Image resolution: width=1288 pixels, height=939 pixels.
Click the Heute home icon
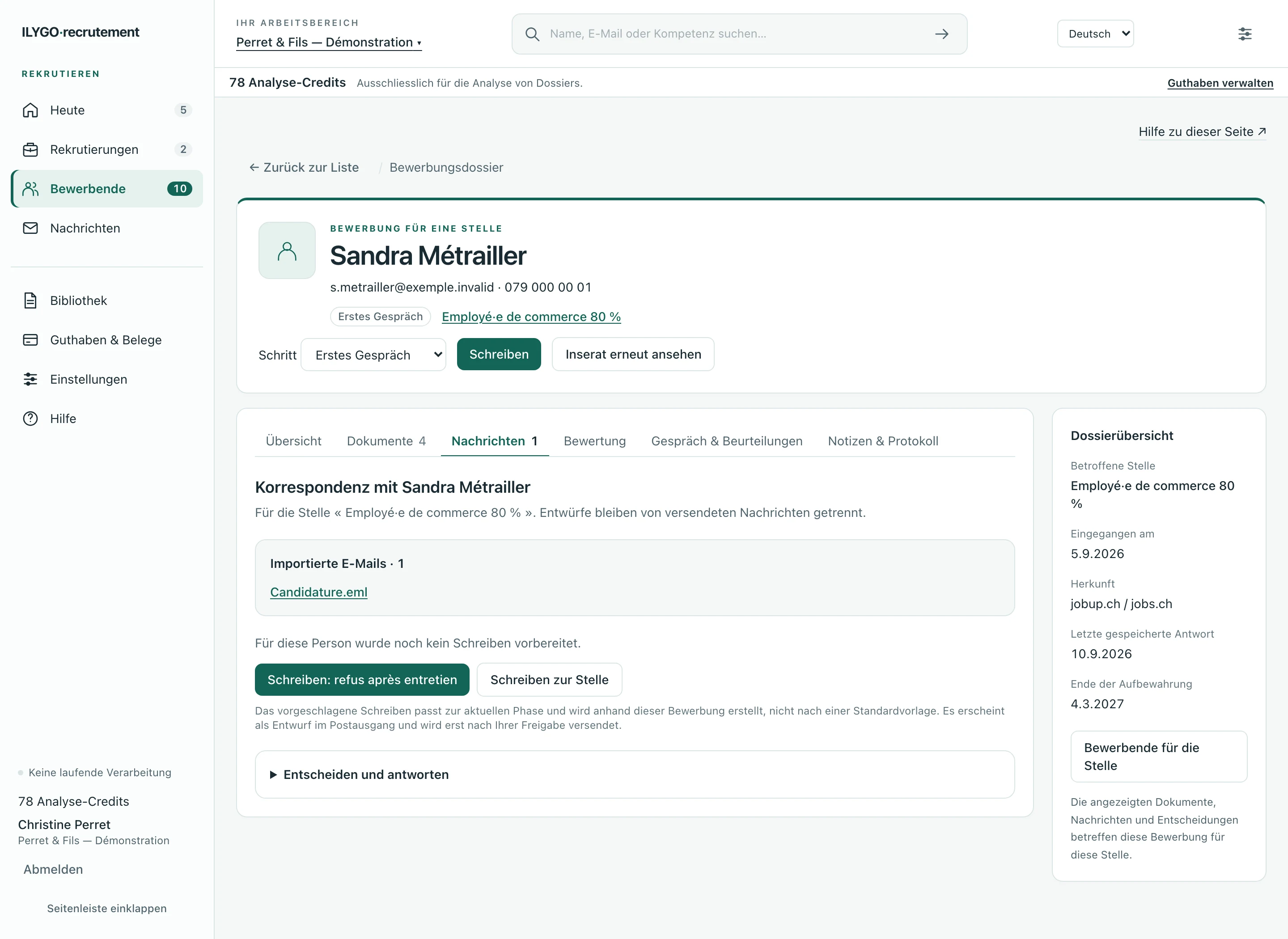pos(30,110)
